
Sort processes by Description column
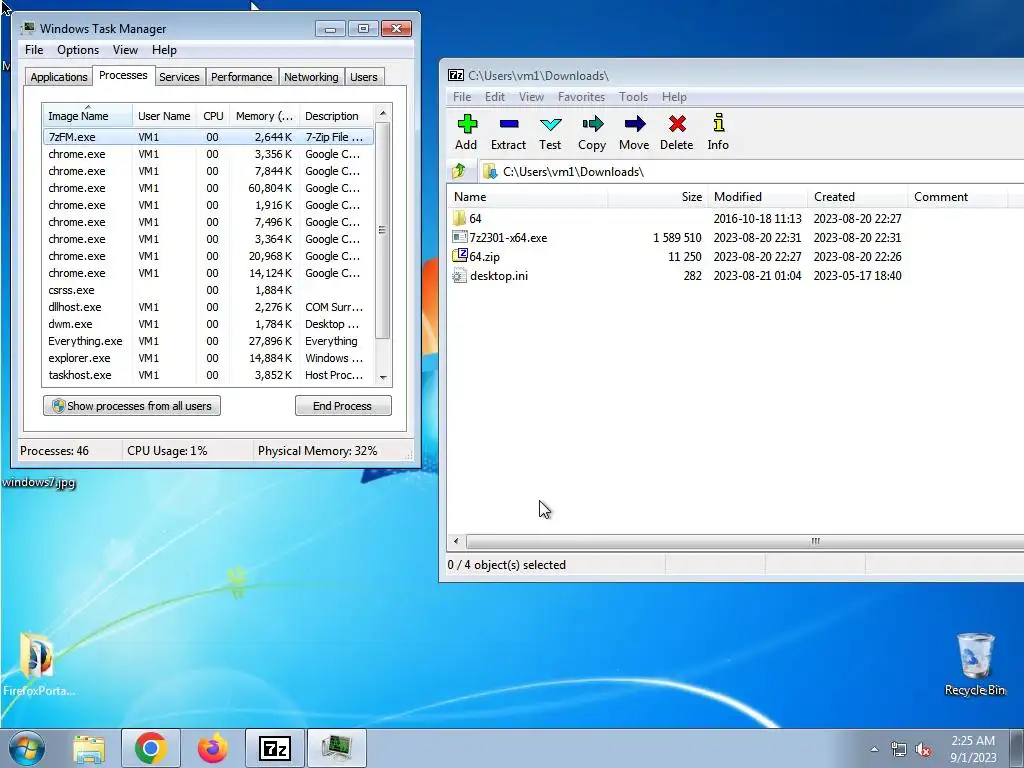(336, 116)
